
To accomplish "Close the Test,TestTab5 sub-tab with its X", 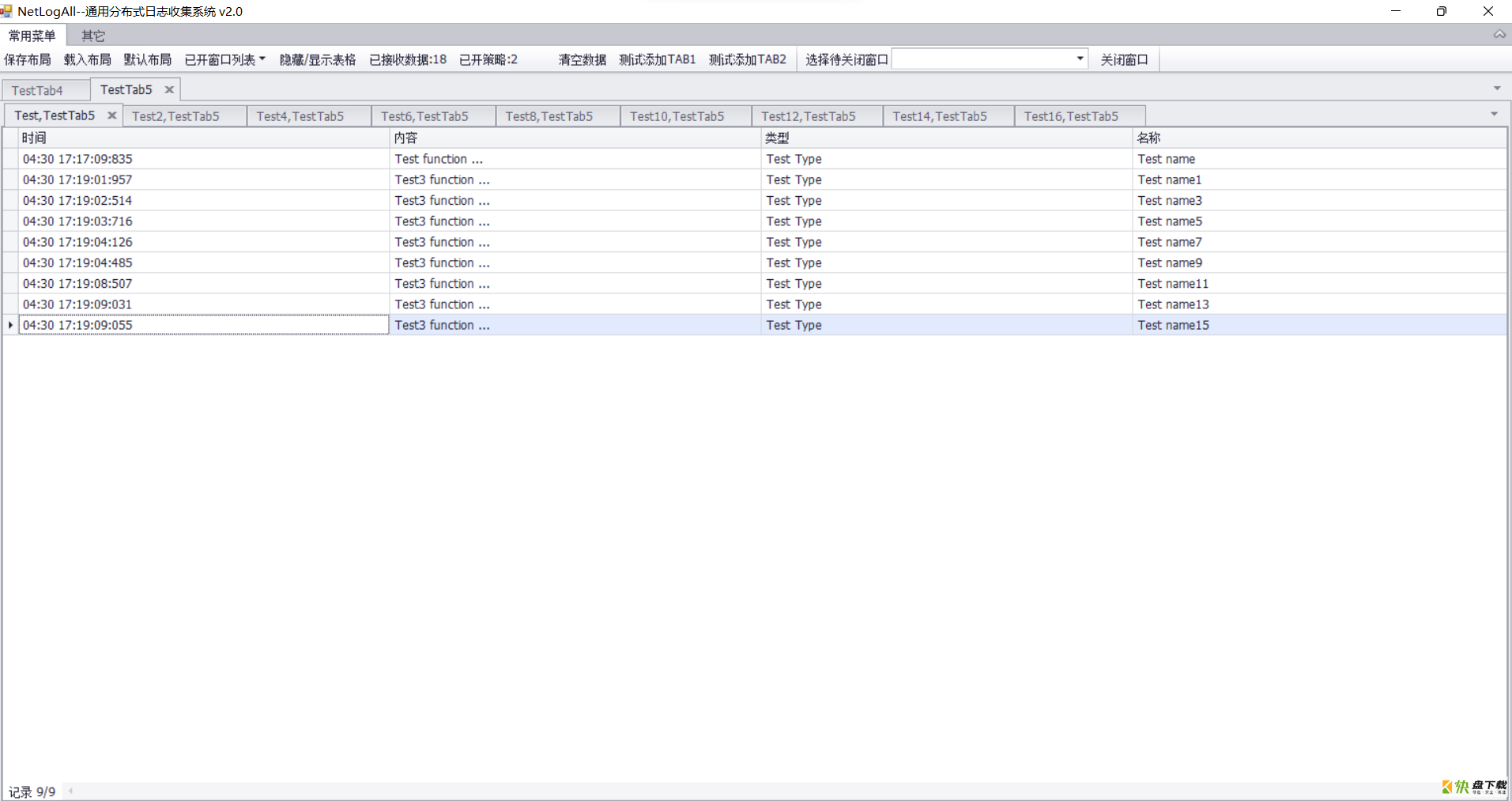I will (111, 115).
